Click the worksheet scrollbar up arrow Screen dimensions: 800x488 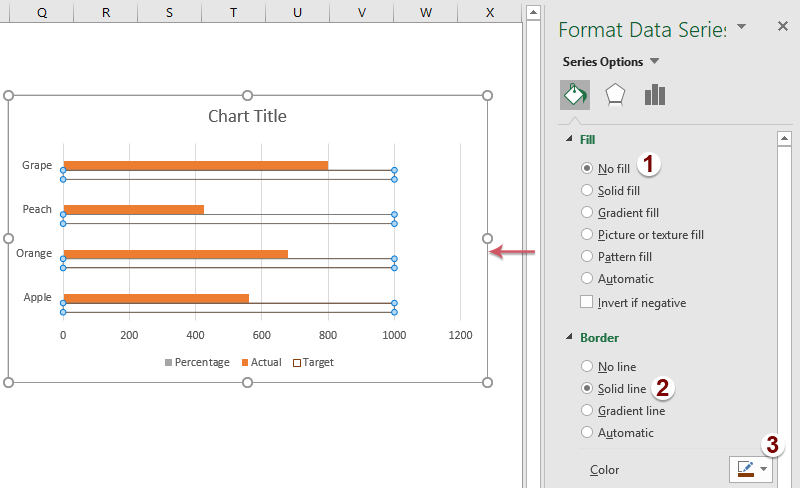pyautogui.click(x=533, y=12)
